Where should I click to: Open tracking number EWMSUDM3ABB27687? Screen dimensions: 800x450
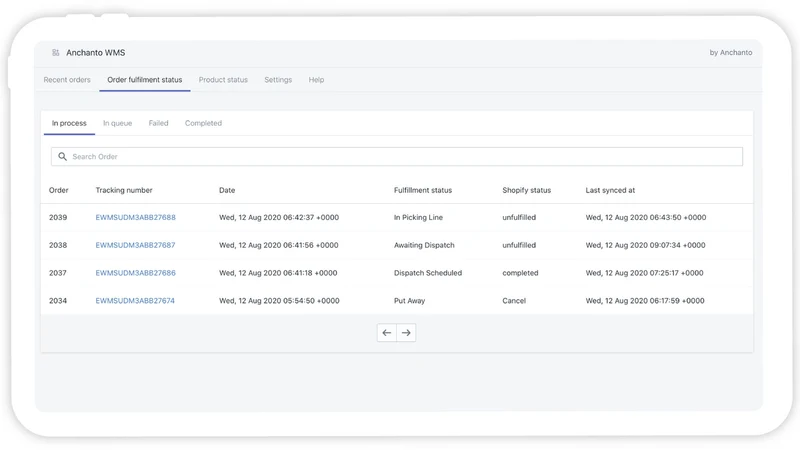tap(135, 245)
